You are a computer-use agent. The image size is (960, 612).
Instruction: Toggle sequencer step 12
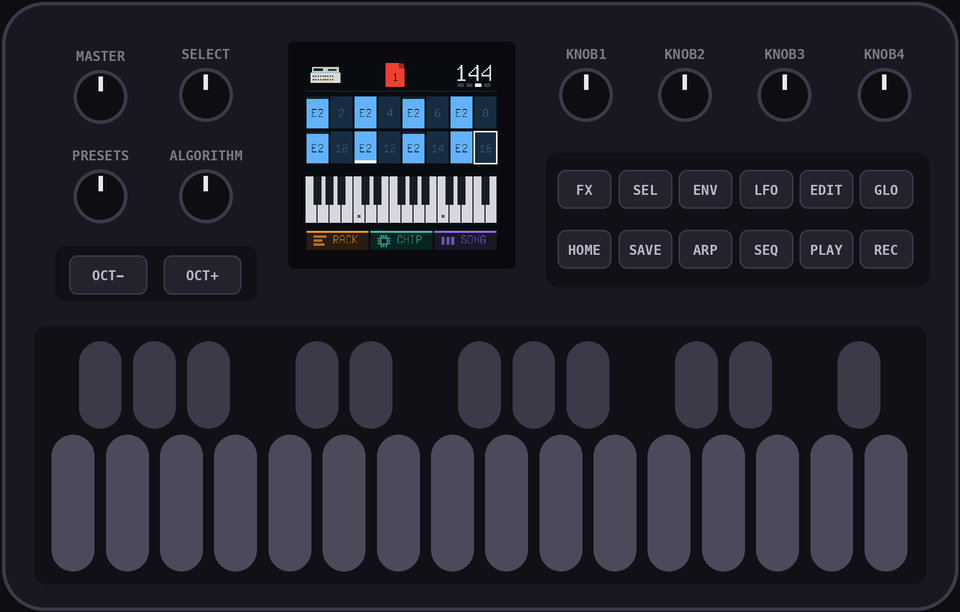(x=389, y=148)
